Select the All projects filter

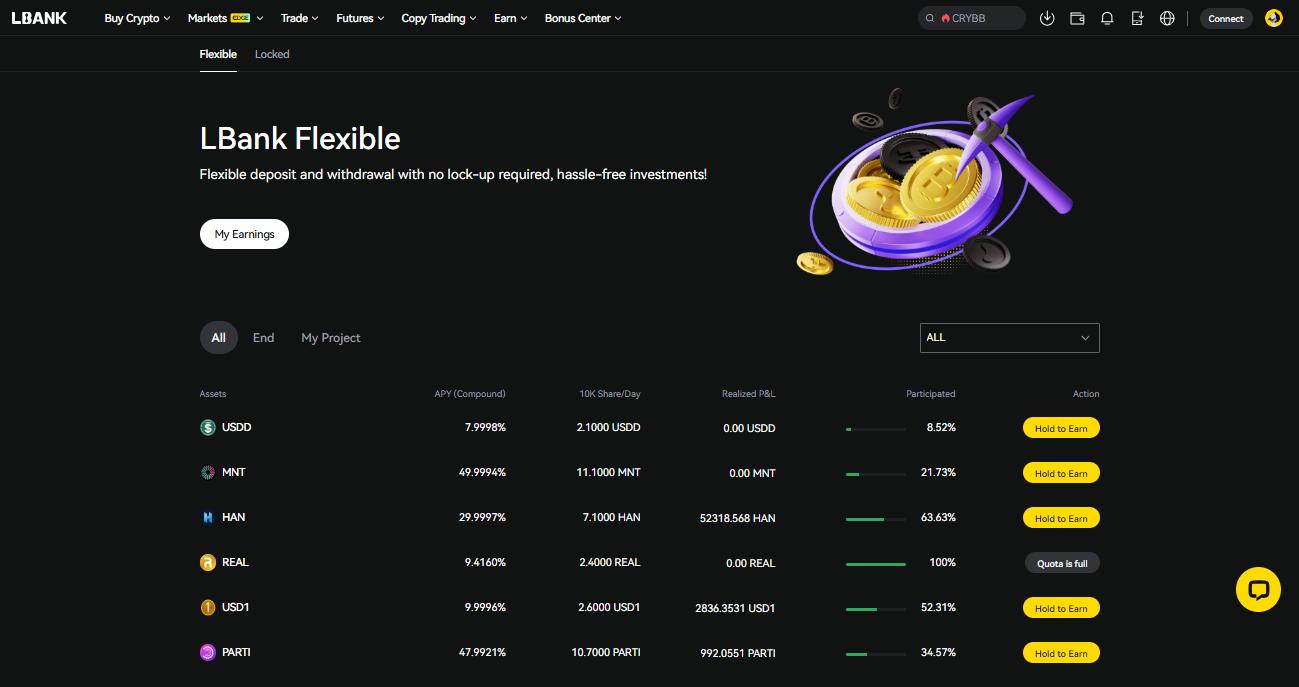pos(218,337)
